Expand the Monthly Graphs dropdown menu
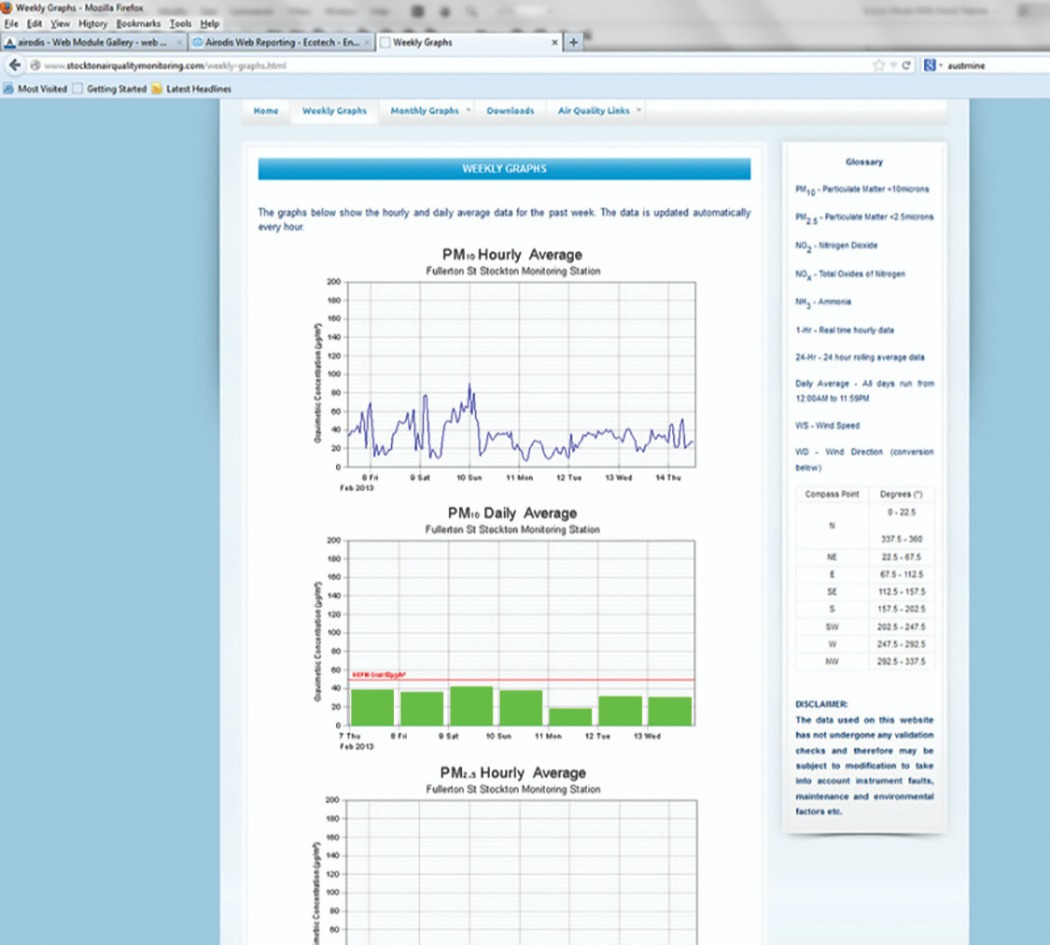 [x=468, y=110]
